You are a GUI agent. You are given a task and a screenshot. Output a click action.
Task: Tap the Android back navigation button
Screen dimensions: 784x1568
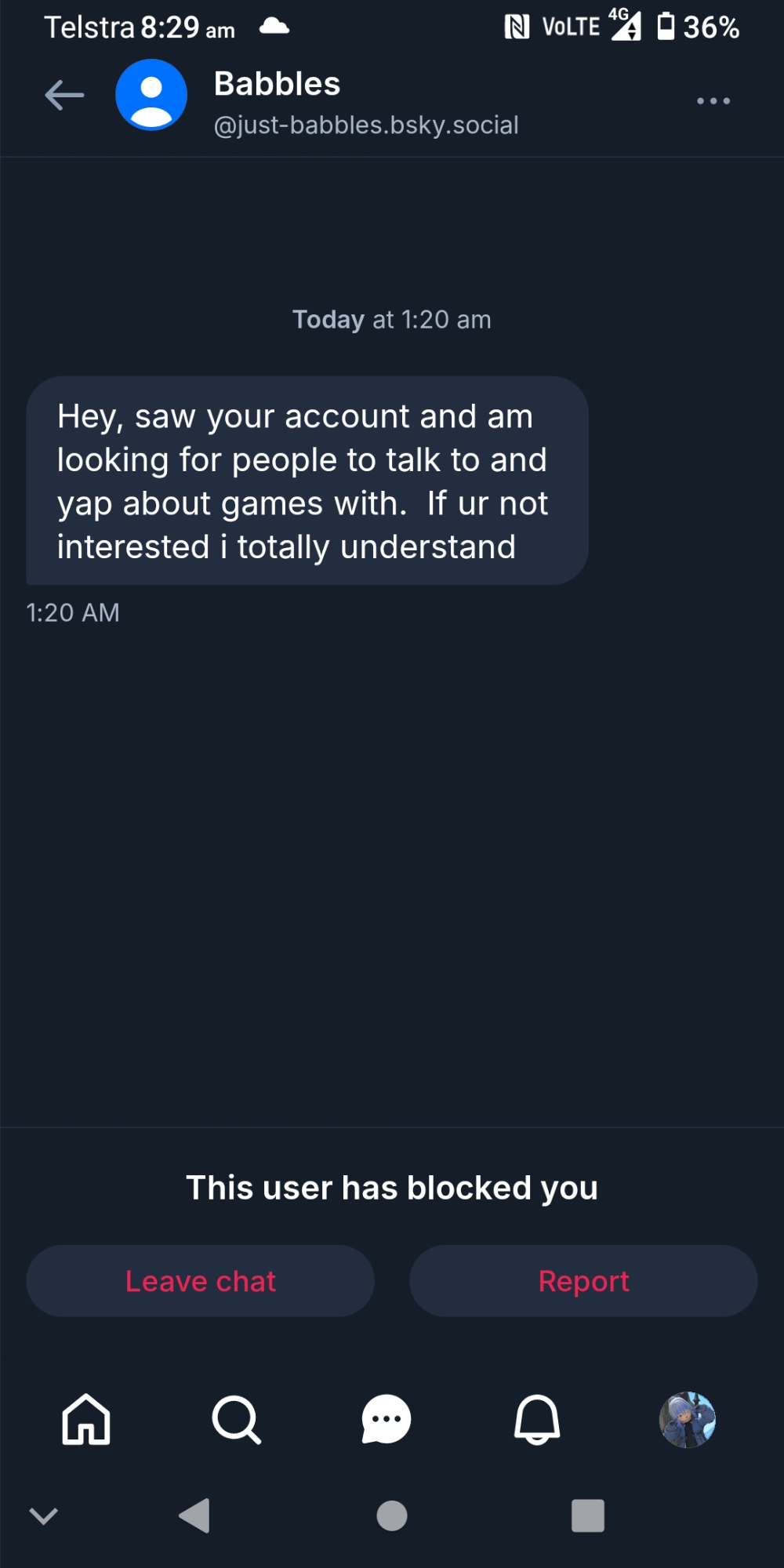[x=194, y=1515]
